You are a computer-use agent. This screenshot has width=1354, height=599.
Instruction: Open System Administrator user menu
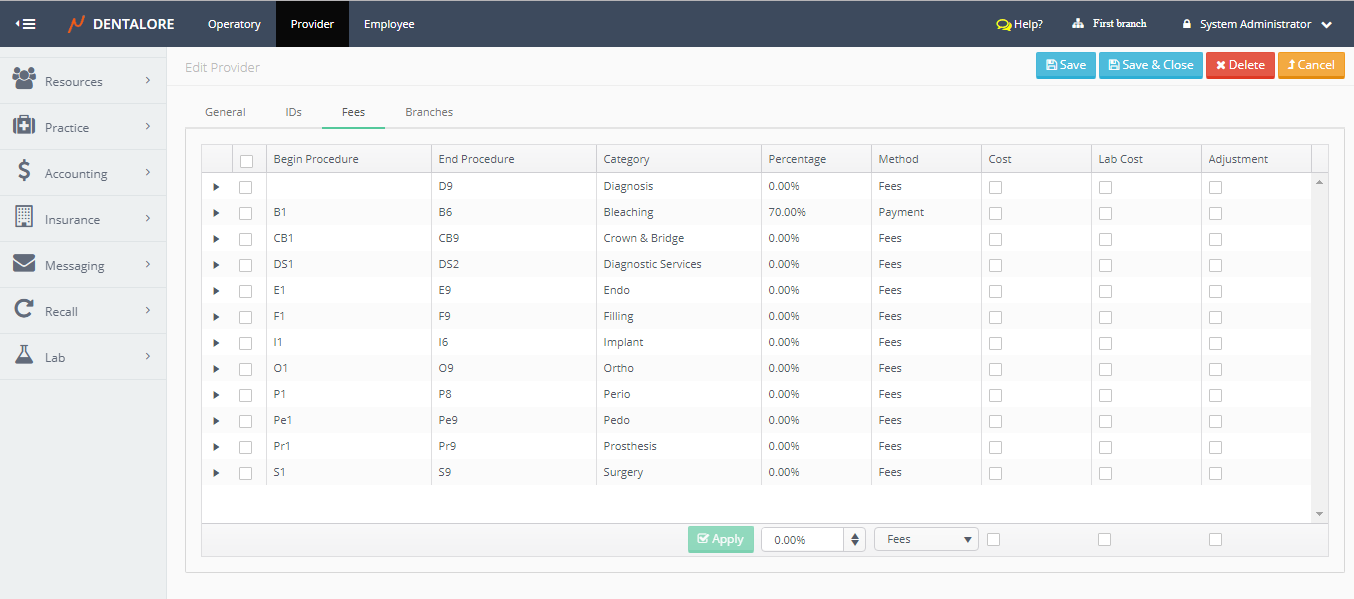point(1256,24)
